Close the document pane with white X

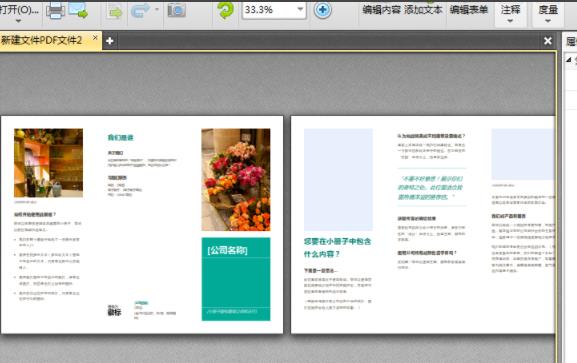[x=548, y=41]
